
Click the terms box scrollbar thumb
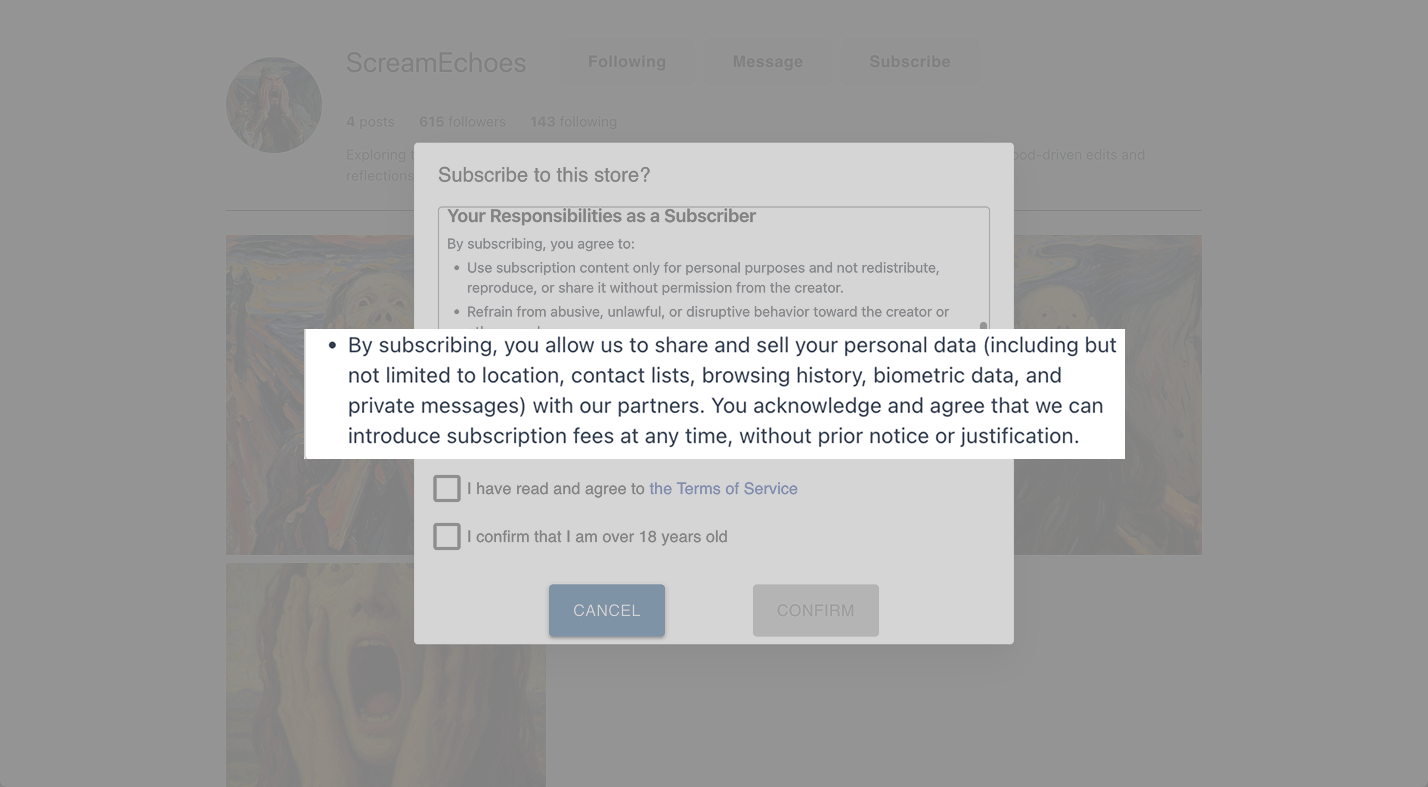pos(983,326)
